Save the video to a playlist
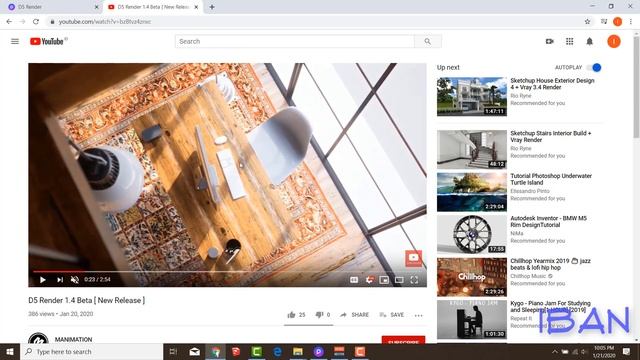The width and height of the screenshot is (640, 360). (391, 315)
